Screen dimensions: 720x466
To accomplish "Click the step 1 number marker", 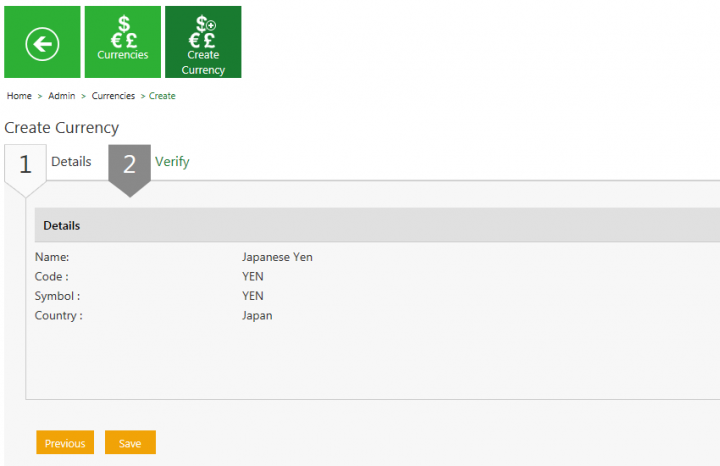I will tap(25, 166).
